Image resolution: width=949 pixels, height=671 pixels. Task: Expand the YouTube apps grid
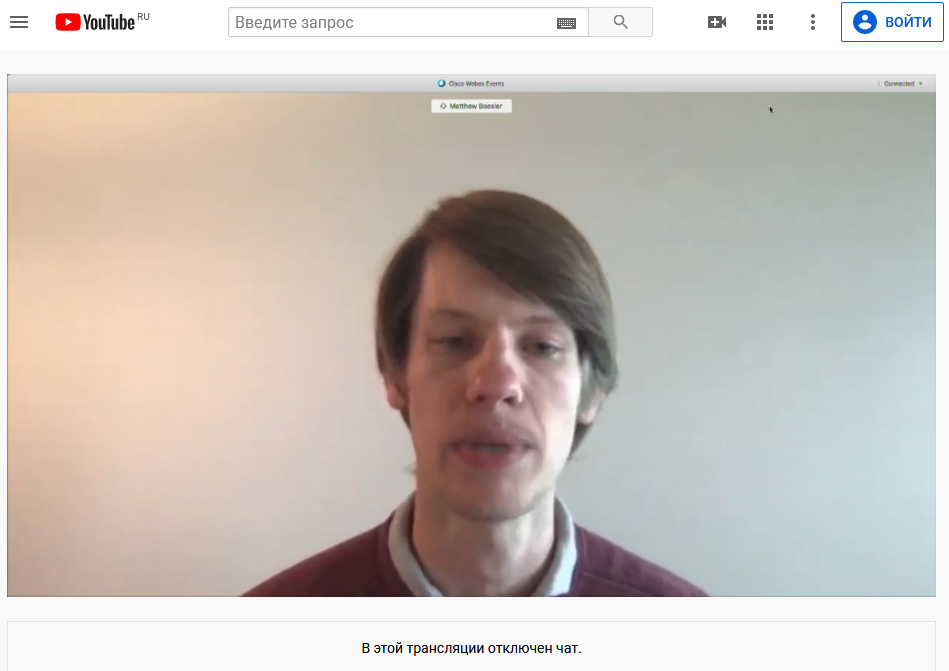(x=764, y=22)
